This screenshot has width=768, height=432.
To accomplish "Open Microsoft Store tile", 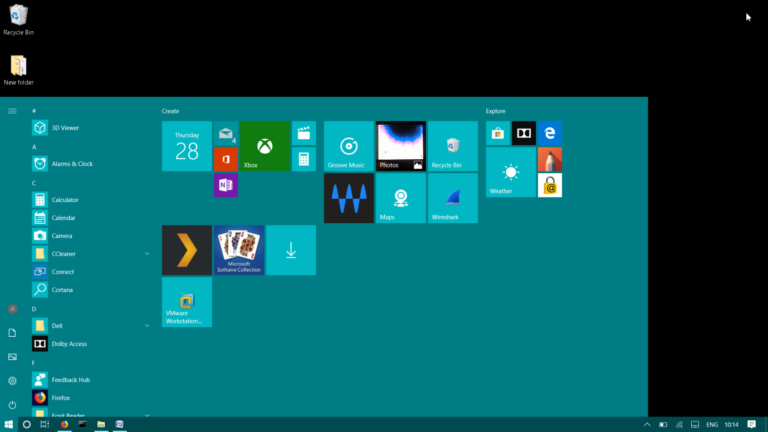I will pyautogui.click(x=497, y=133).
